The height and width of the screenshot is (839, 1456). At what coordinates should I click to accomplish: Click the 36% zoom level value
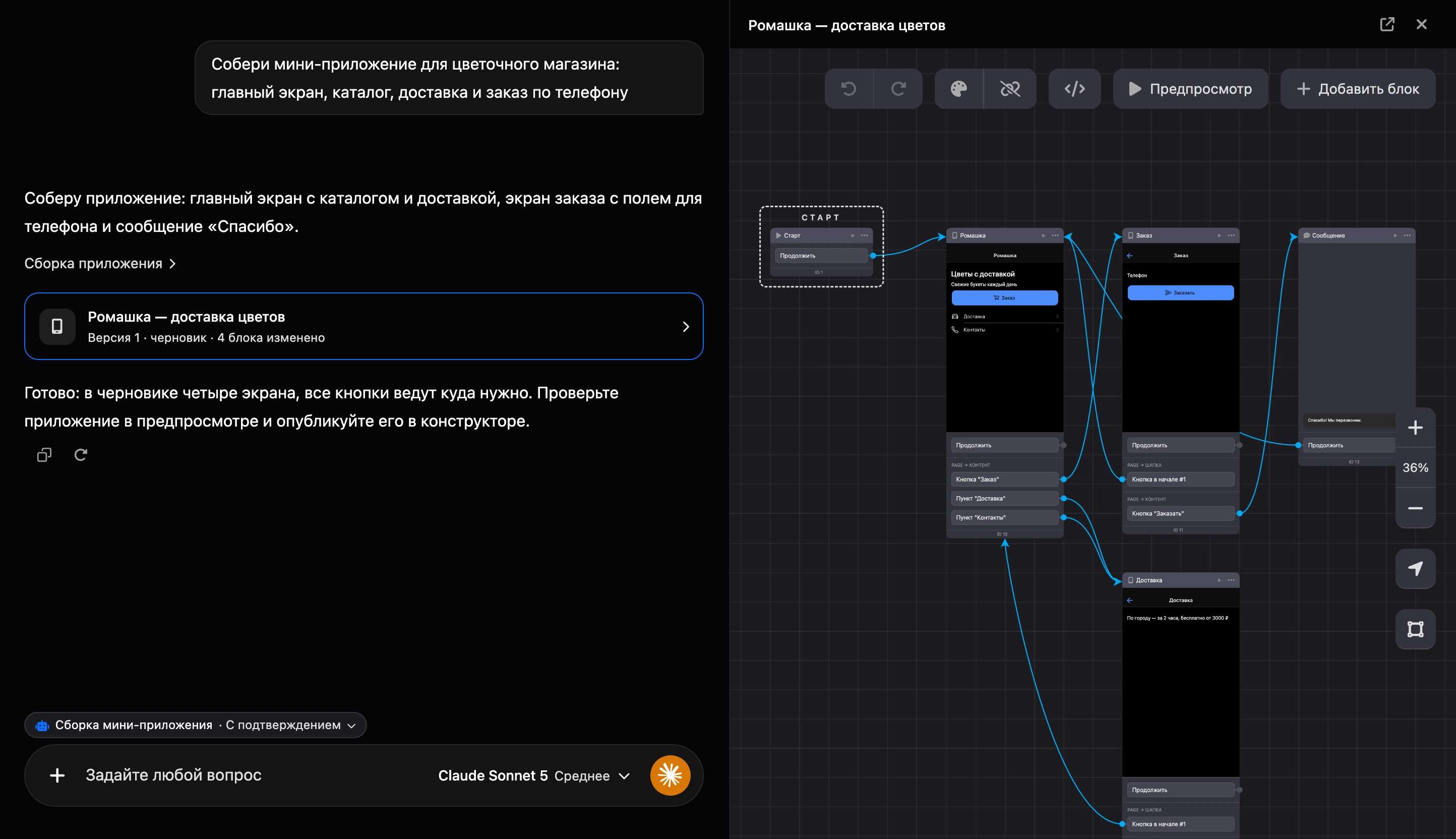[1415, 468]
